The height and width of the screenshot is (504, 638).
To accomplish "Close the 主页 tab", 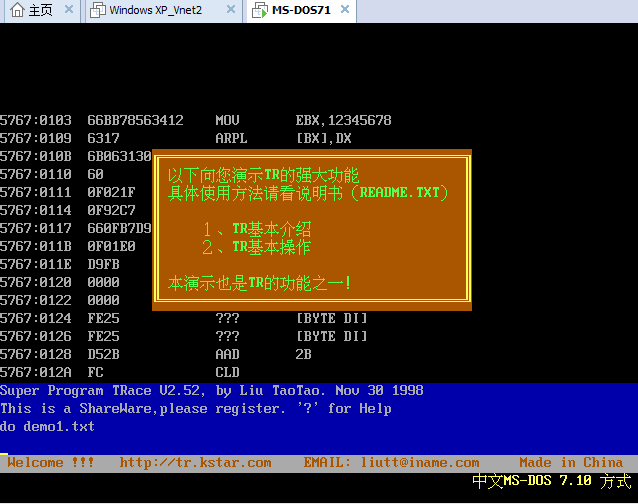I will pos(69,9).
